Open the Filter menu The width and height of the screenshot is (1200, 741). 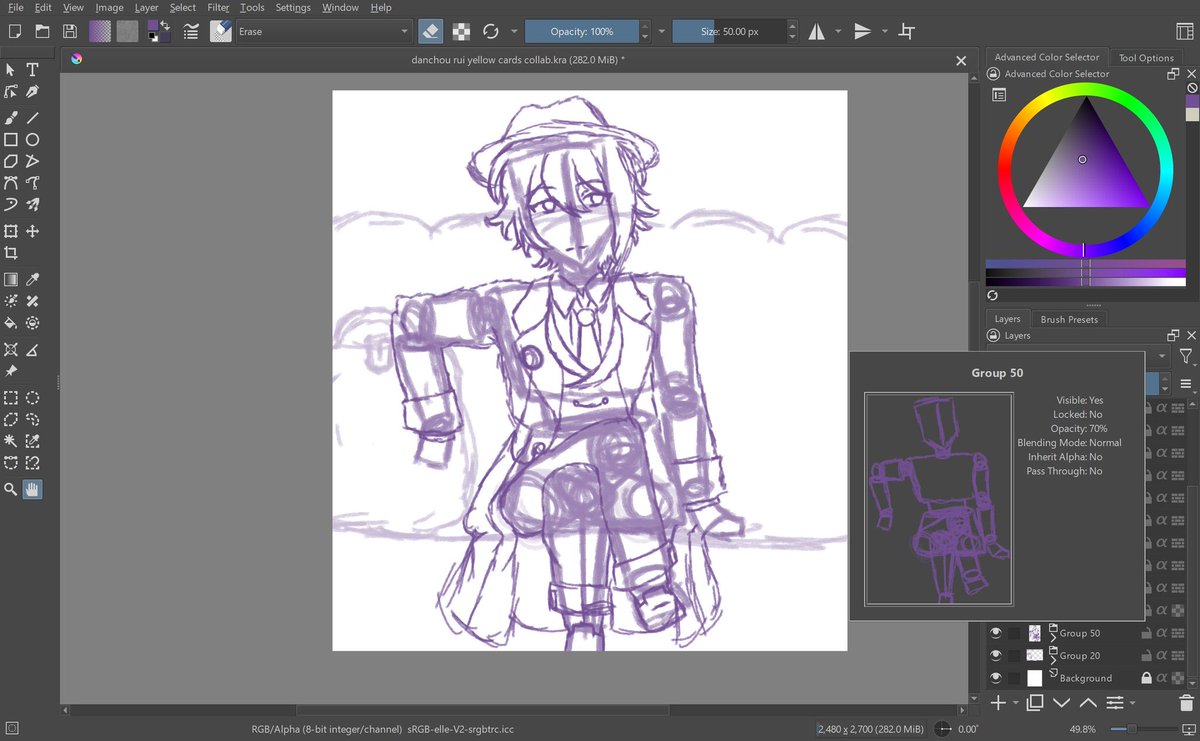coord(218,7)
